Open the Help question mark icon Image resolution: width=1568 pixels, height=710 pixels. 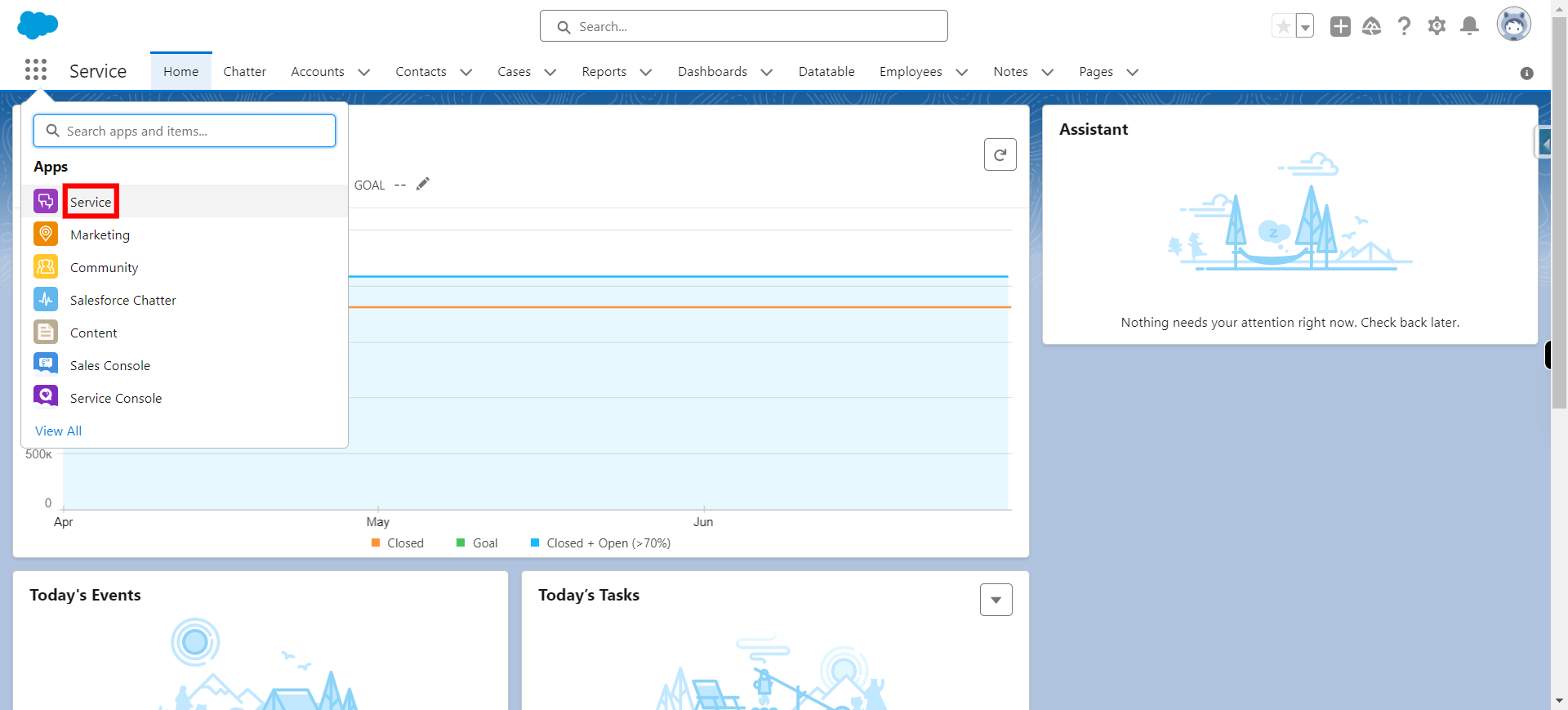pyautogui.click(x=1404, y=26)
